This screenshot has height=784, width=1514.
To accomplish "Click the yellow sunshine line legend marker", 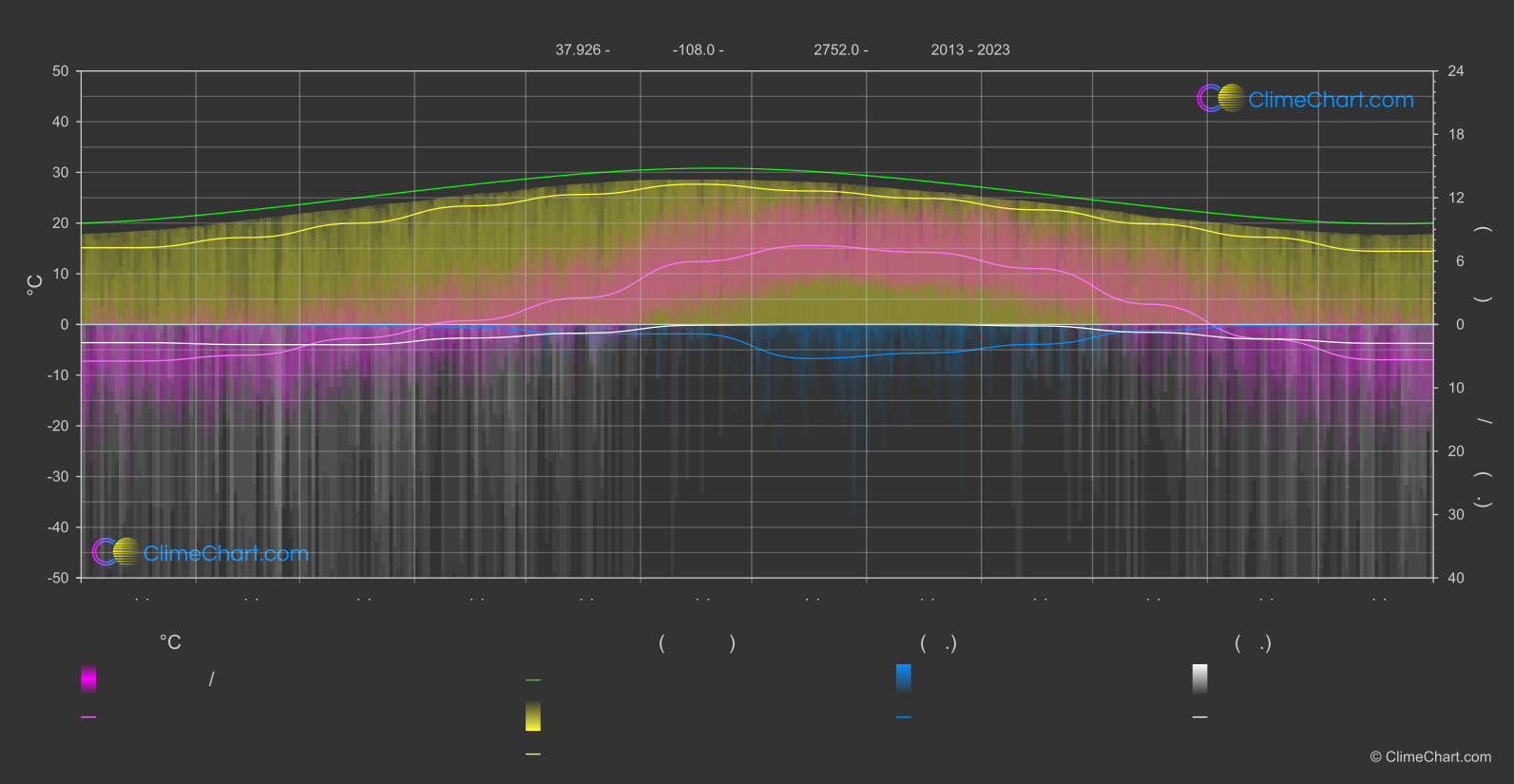I will (533, 755).
